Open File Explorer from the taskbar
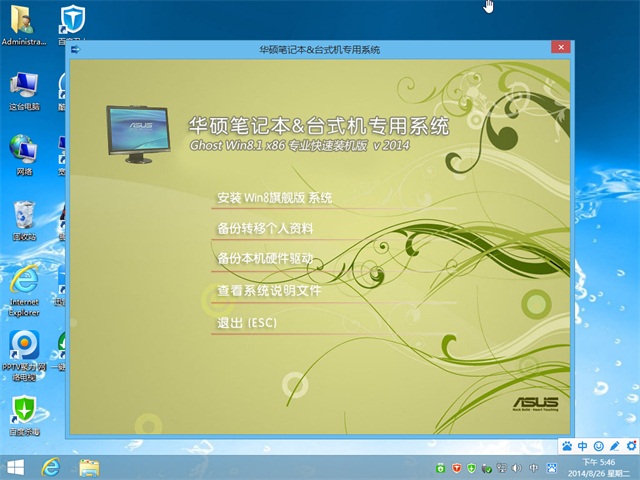Viewport: 640px width, 480px height. pos(89,467)
